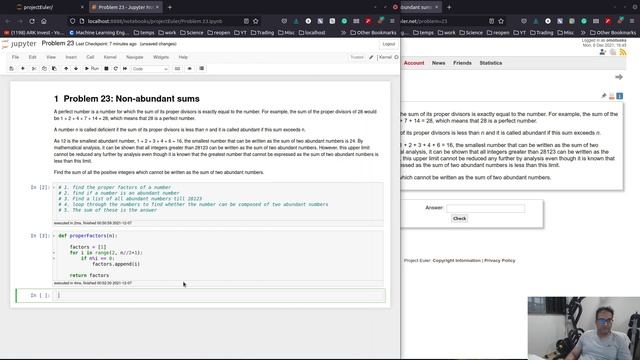Click the Logout button in Jupyter
The image size is (640, 360).
click(389, 44)
